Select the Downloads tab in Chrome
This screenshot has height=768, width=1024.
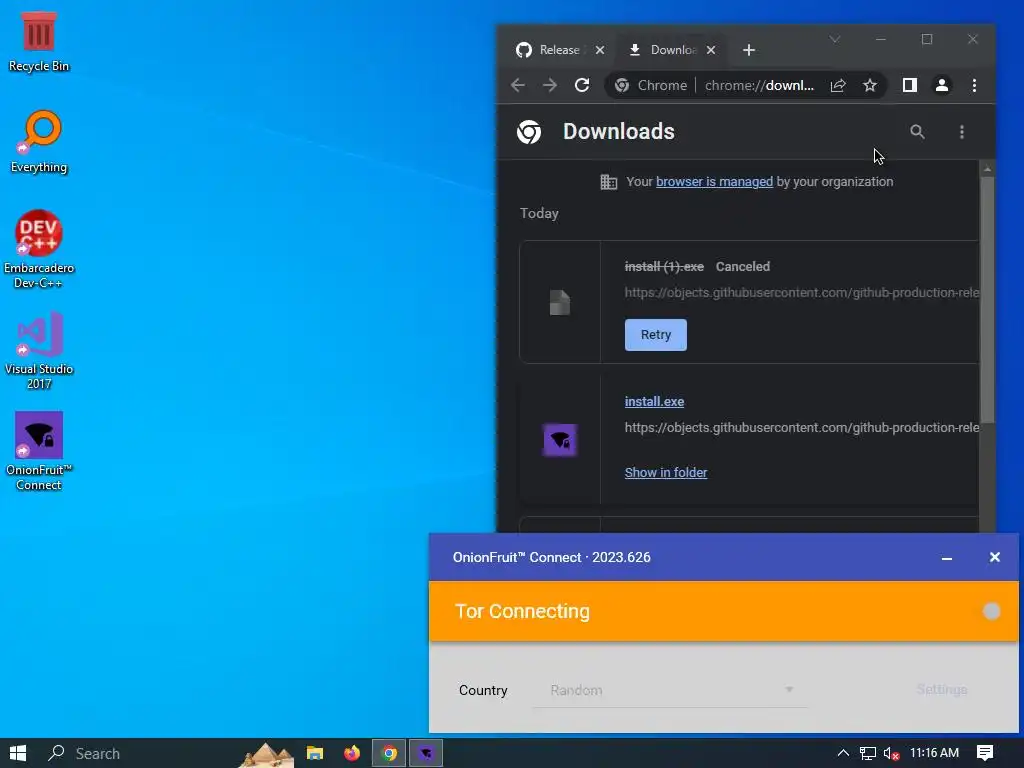point(664,50)
